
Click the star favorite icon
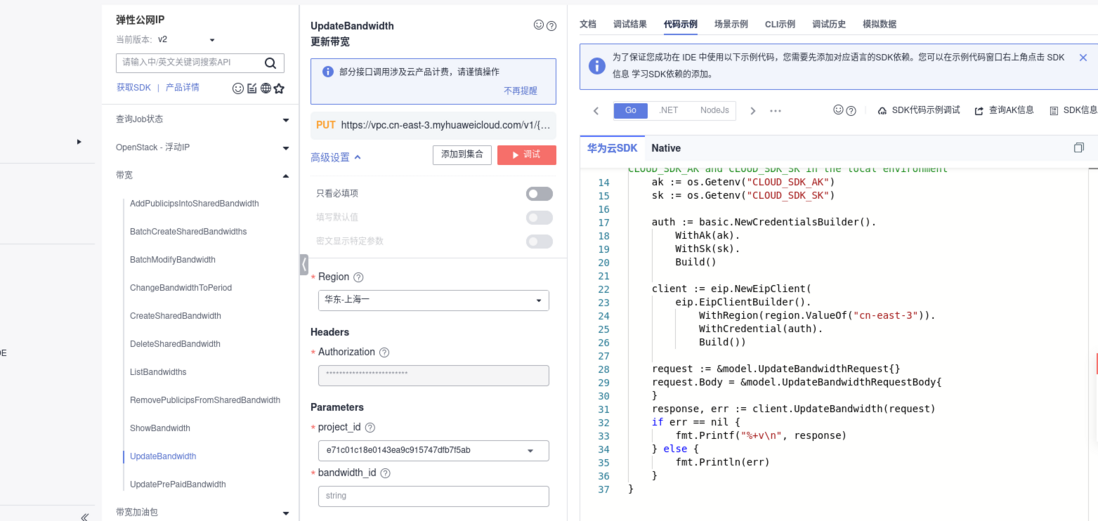(279, 88)
